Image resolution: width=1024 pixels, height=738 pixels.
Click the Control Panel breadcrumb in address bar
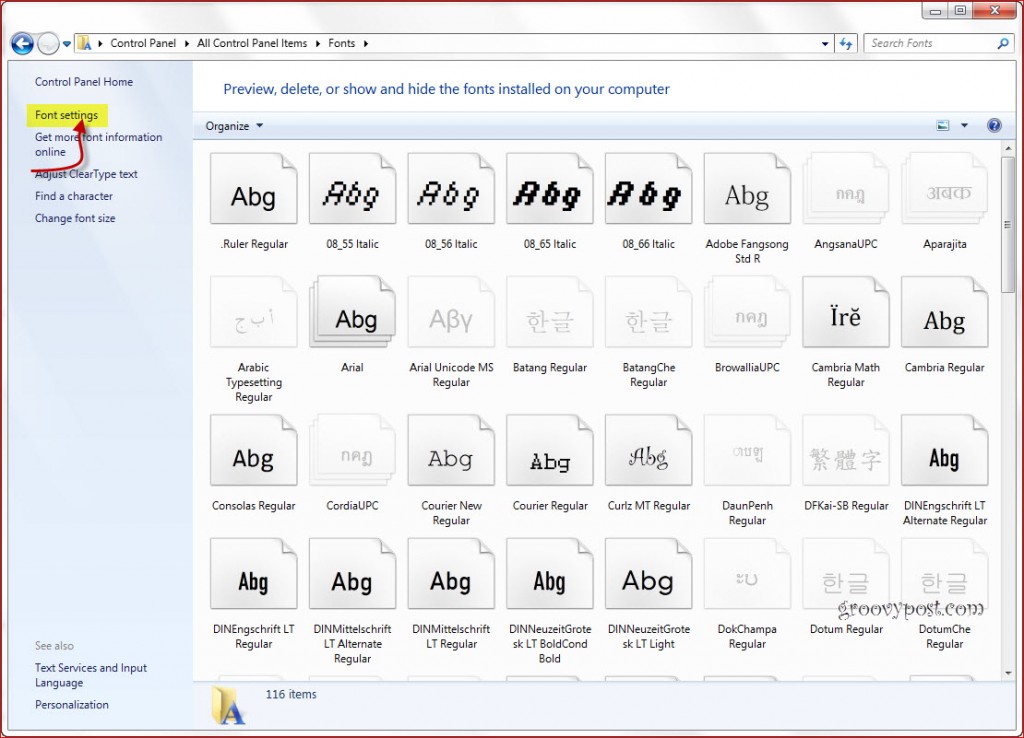coord(142,44)
